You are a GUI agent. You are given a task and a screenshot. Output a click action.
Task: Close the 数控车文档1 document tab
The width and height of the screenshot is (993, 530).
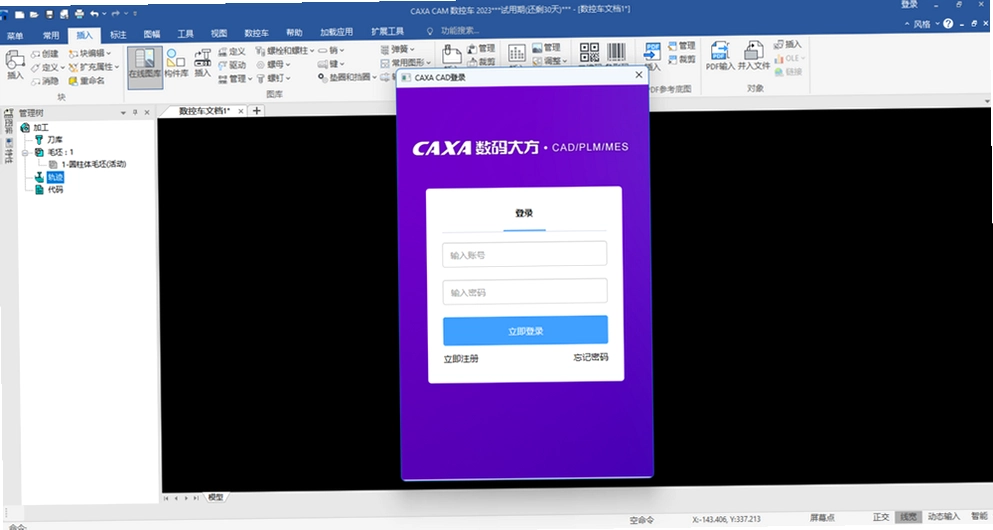pyautogui.click(x=241, y=111)
